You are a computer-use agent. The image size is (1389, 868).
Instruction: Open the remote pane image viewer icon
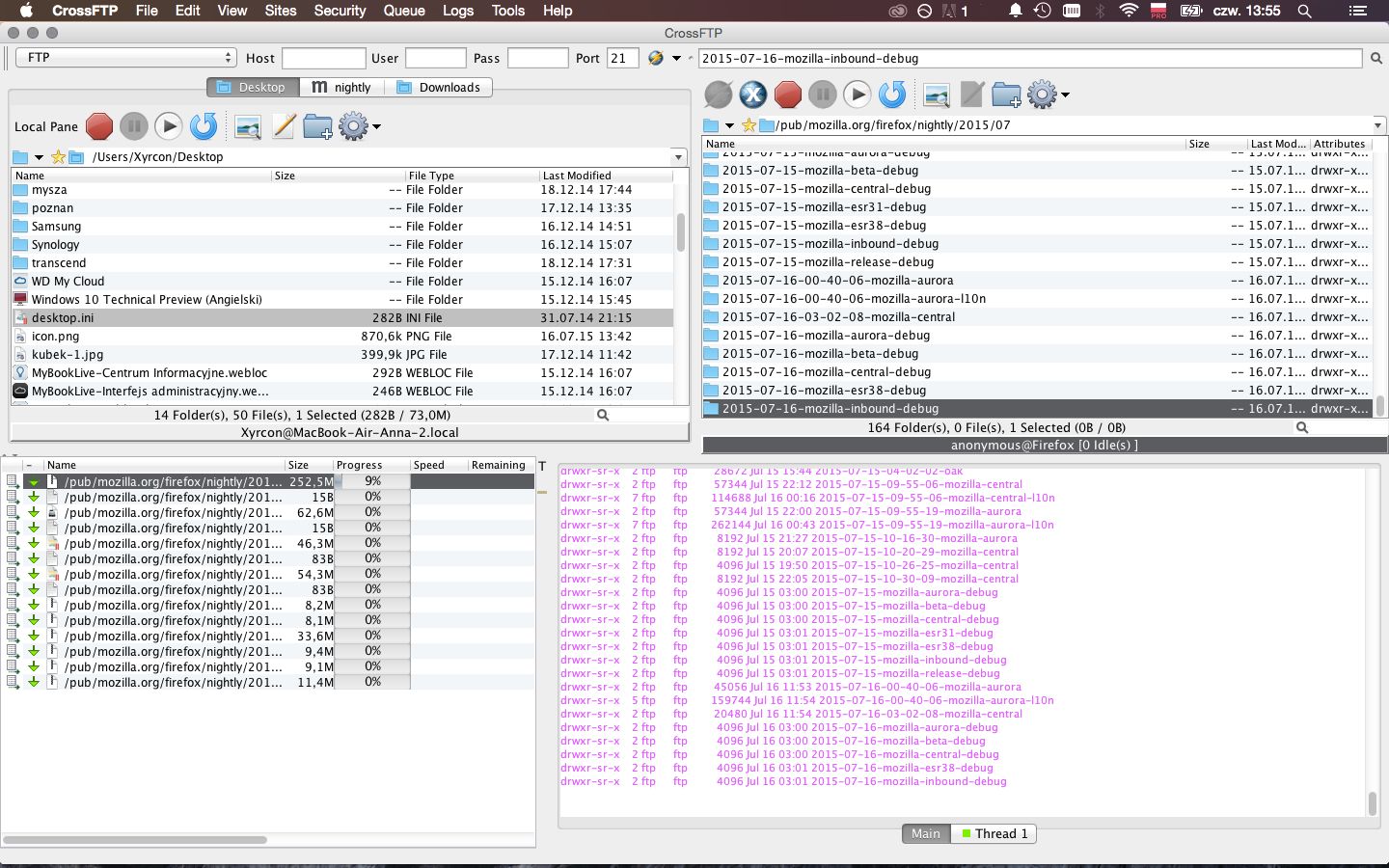click(937, 95)
